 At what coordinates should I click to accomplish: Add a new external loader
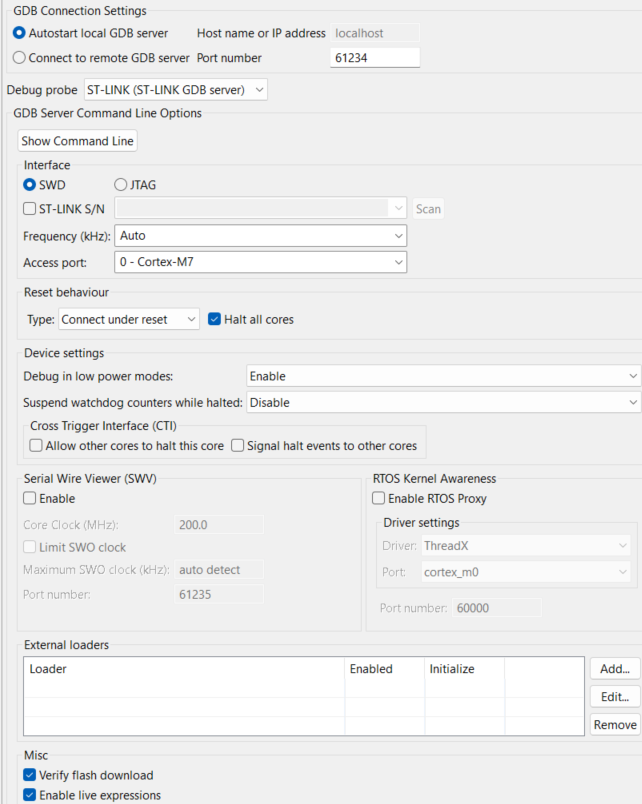(613, 669)
